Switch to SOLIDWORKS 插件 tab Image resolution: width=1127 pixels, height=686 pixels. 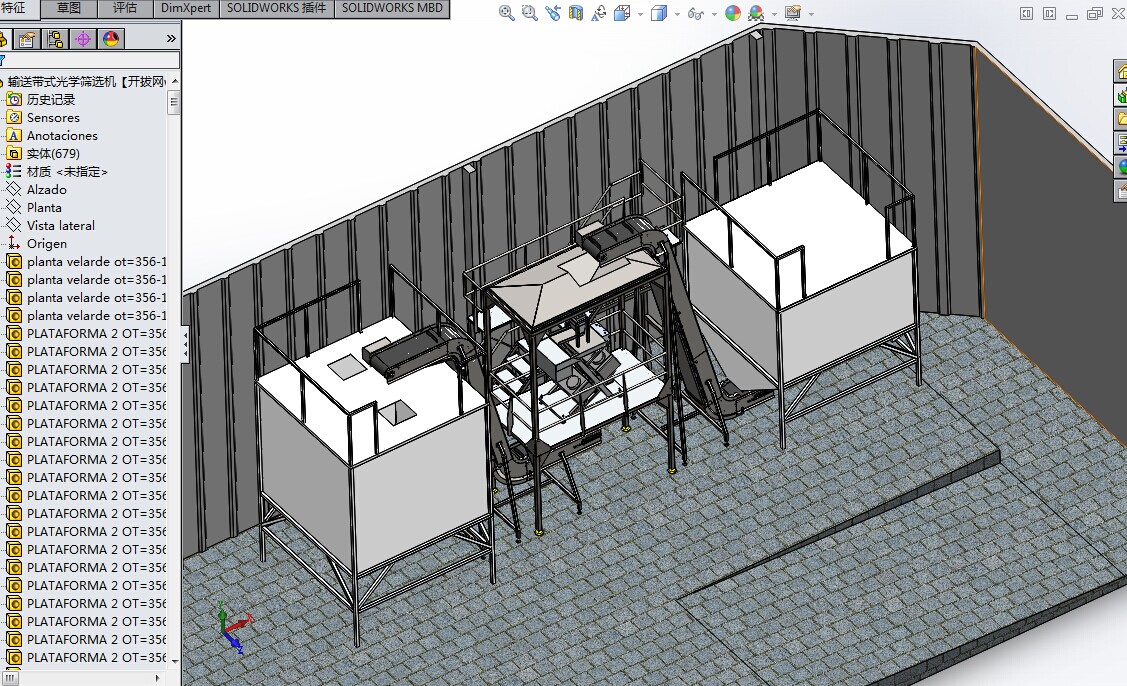click(x=276, y=8)
